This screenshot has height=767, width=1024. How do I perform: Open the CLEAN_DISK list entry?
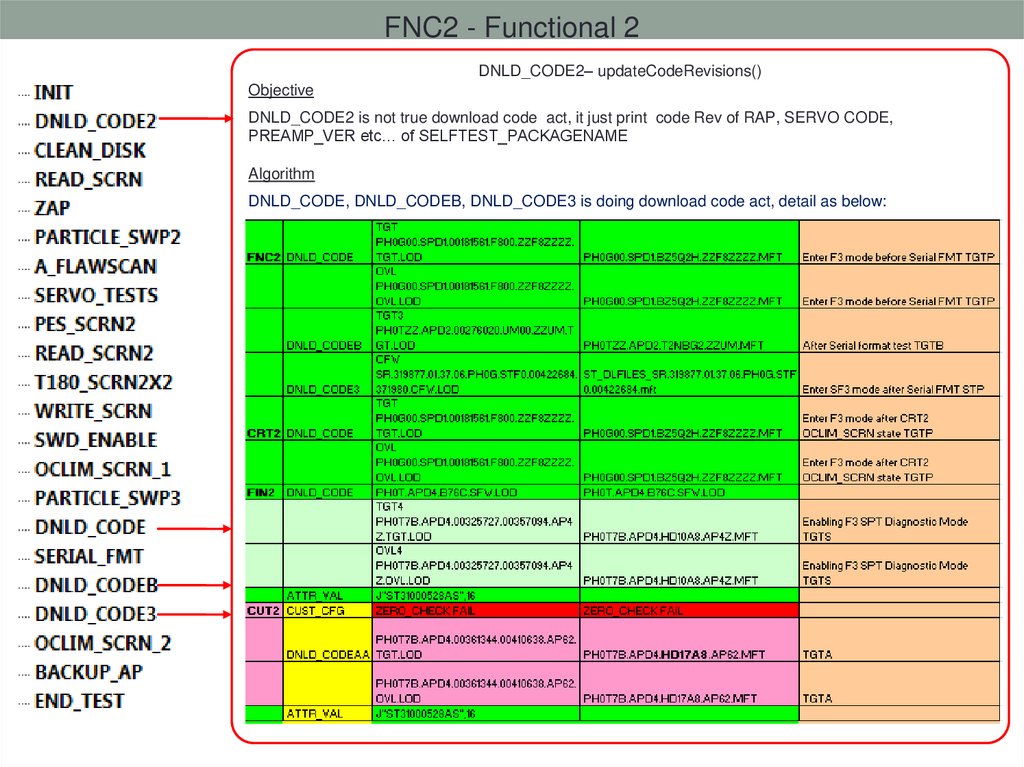[90, 150]
